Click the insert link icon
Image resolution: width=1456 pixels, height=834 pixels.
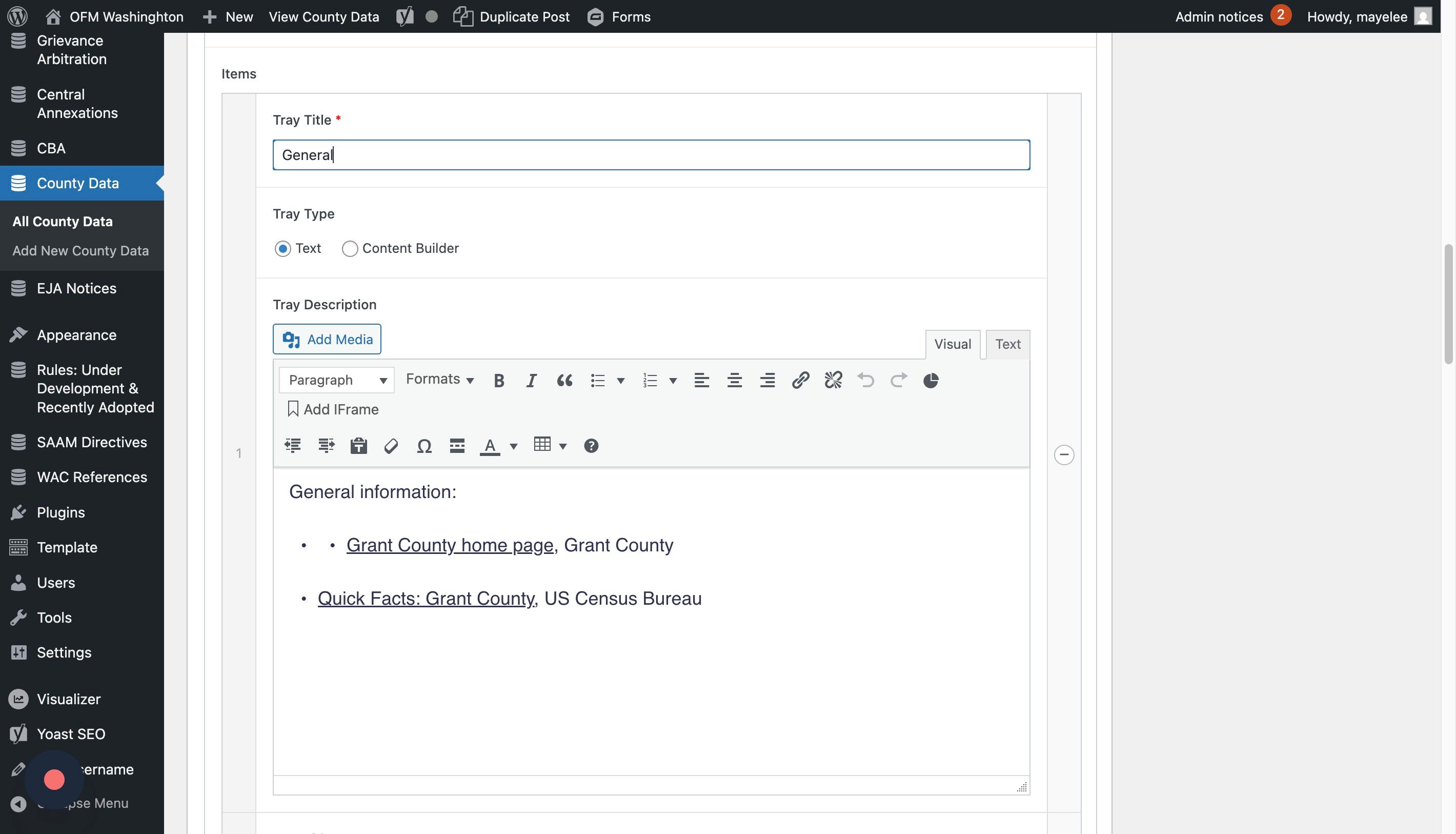tap(800, 381)
